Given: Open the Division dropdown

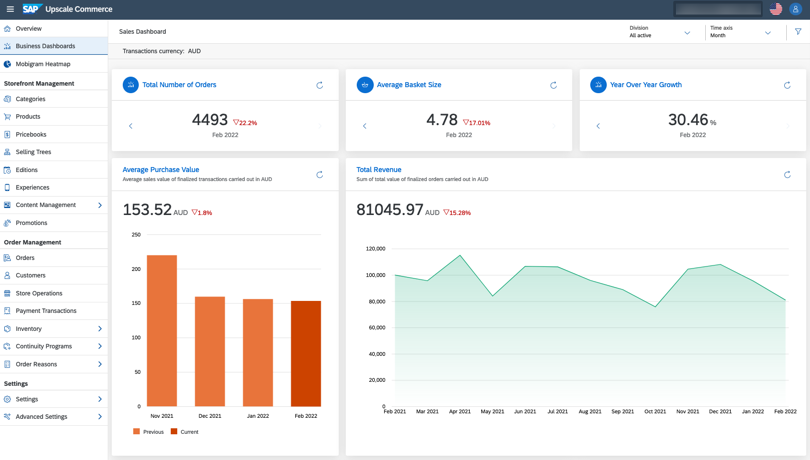Looking at the screenshot, I should [660, 32].
